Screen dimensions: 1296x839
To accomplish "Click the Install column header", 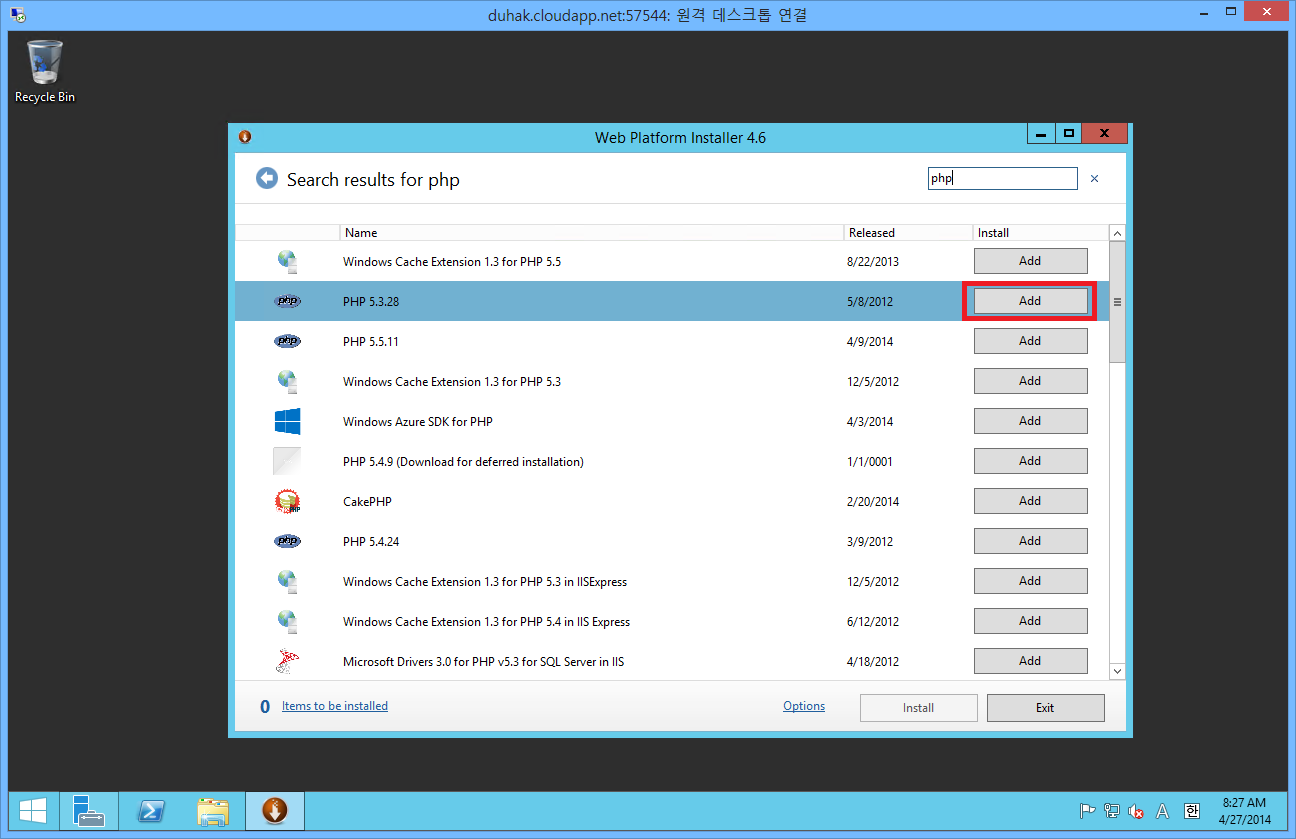I will click(x=1040, y=232).
